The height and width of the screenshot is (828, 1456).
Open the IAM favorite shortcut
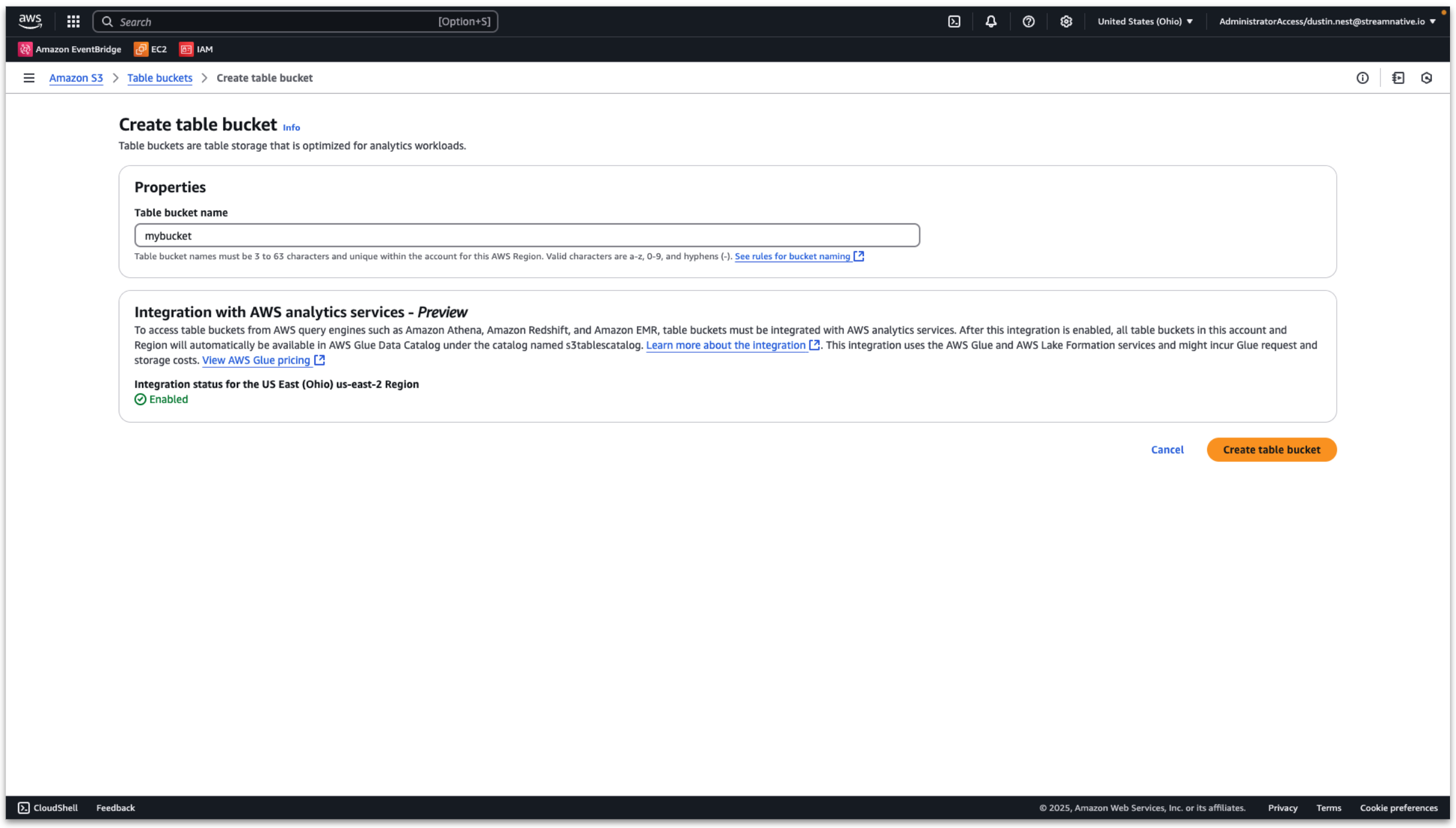196,49
